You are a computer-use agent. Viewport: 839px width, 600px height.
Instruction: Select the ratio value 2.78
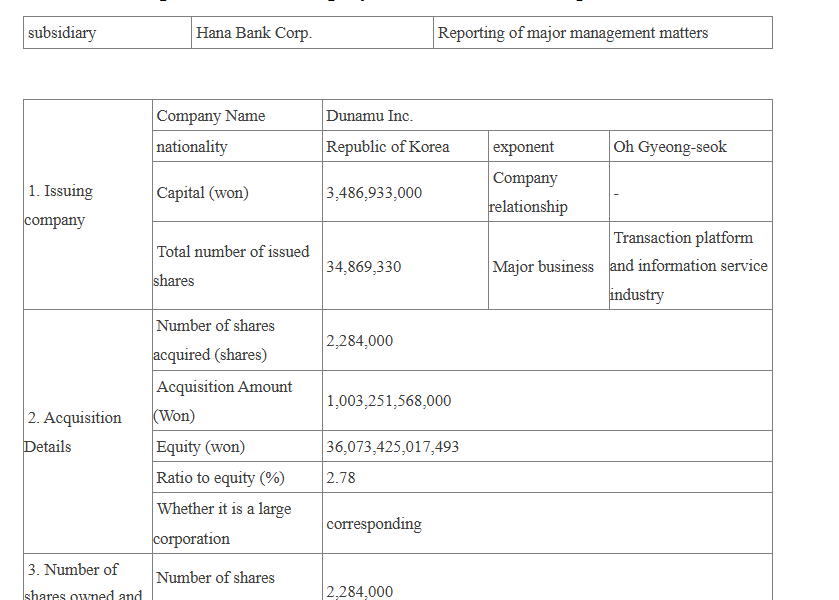(341, 477)
